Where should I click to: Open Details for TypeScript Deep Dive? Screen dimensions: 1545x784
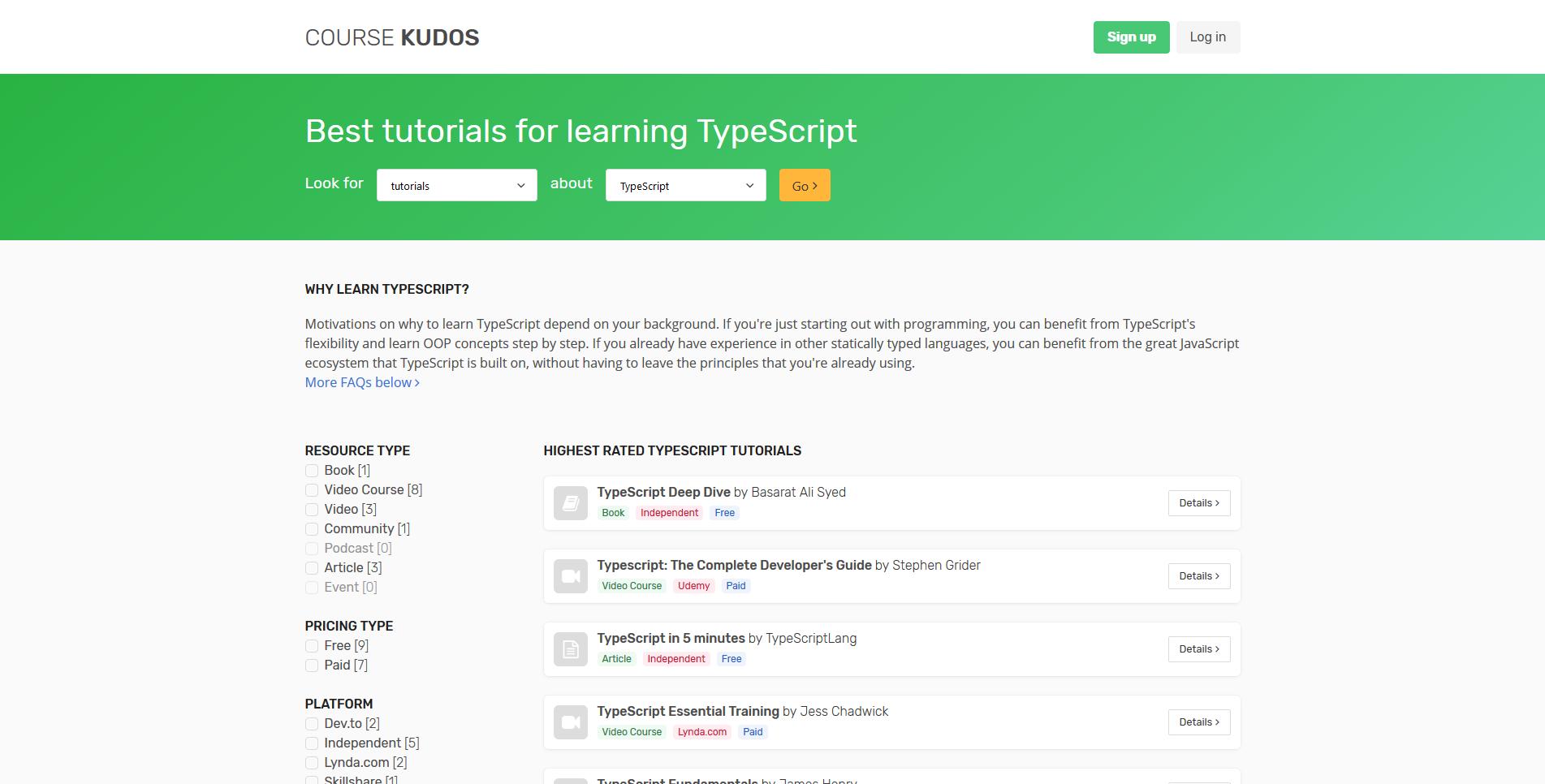point(1199,503)
